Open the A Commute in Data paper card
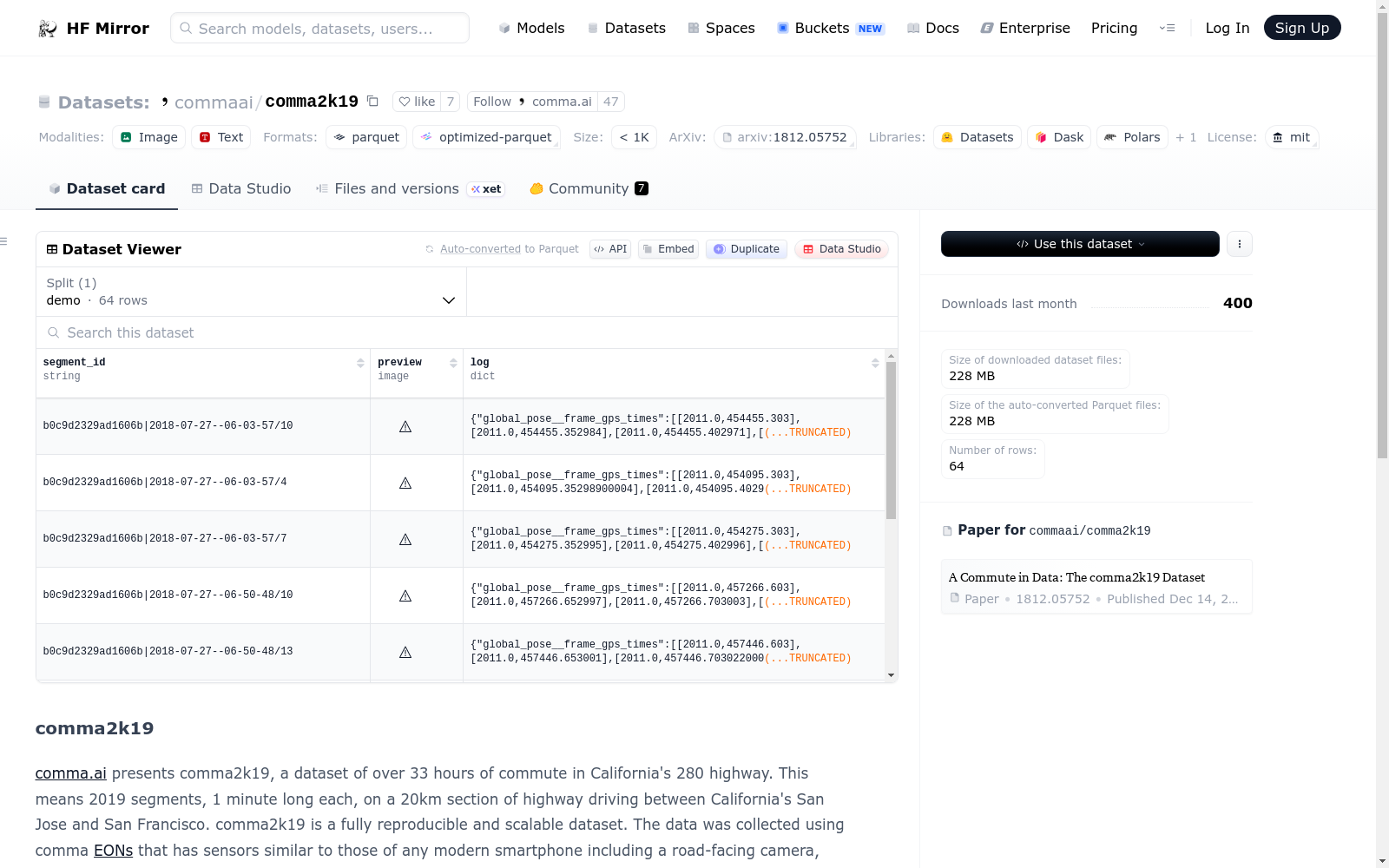 tap(1096, 587)
